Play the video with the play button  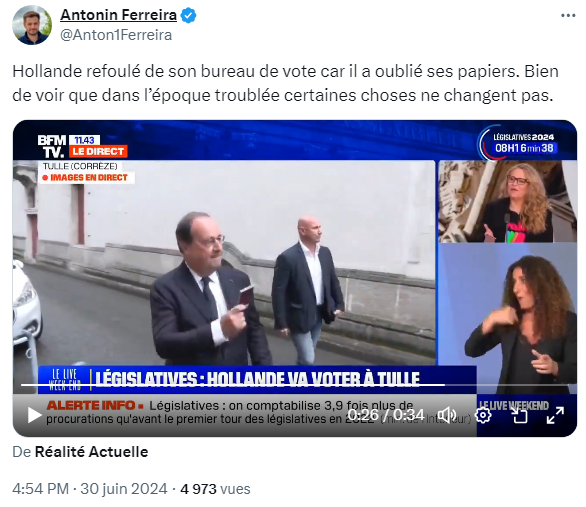(34, 415)
